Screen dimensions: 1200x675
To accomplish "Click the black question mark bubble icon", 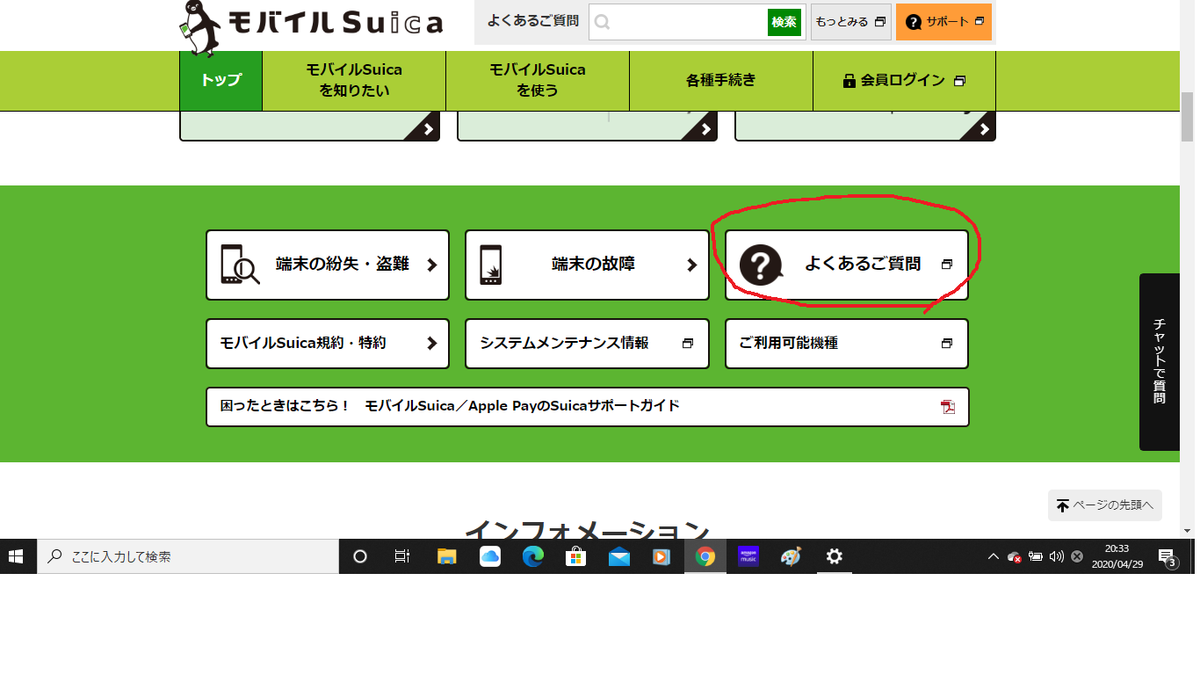I will click(762, 265).
